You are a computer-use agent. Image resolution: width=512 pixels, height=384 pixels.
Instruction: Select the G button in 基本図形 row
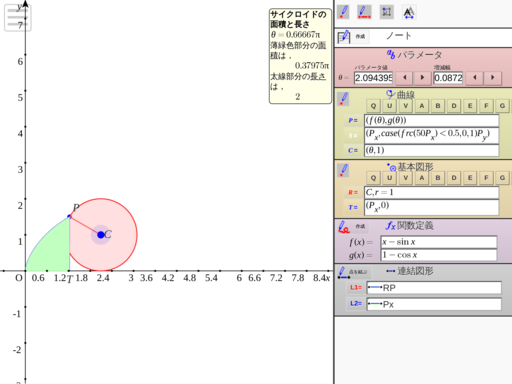502,178
